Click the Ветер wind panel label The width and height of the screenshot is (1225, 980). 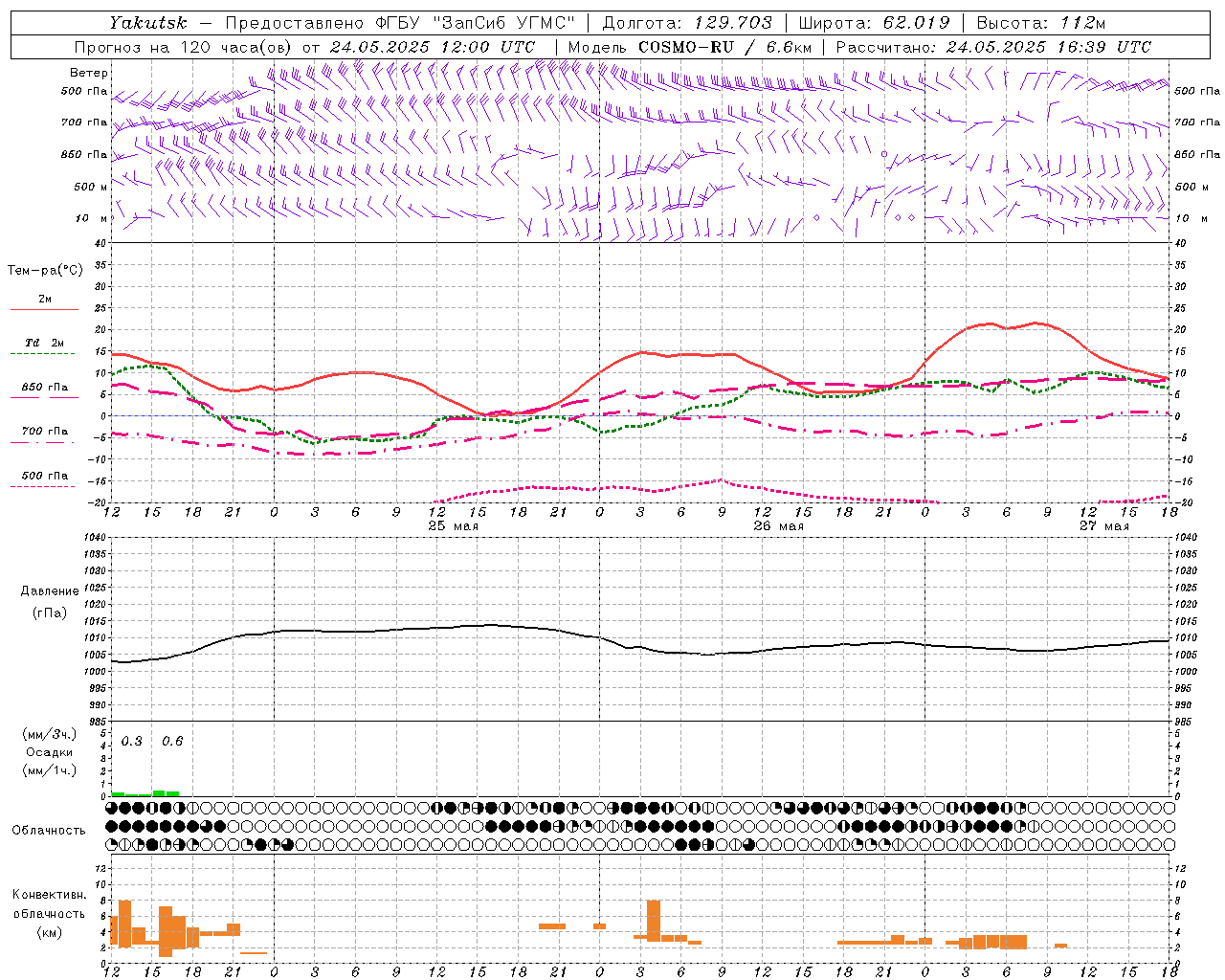(89, 73)
